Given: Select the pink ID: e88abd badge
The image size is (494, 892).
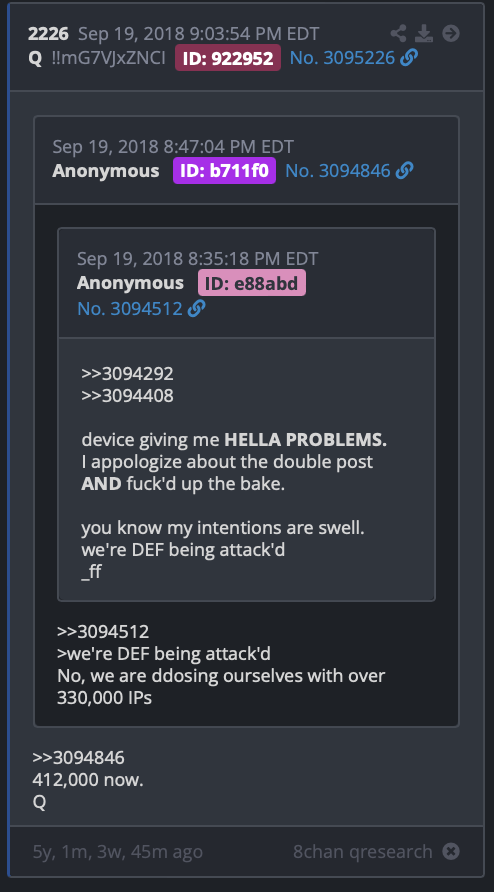Looking at the screenshot, I should tap(252, 283).
